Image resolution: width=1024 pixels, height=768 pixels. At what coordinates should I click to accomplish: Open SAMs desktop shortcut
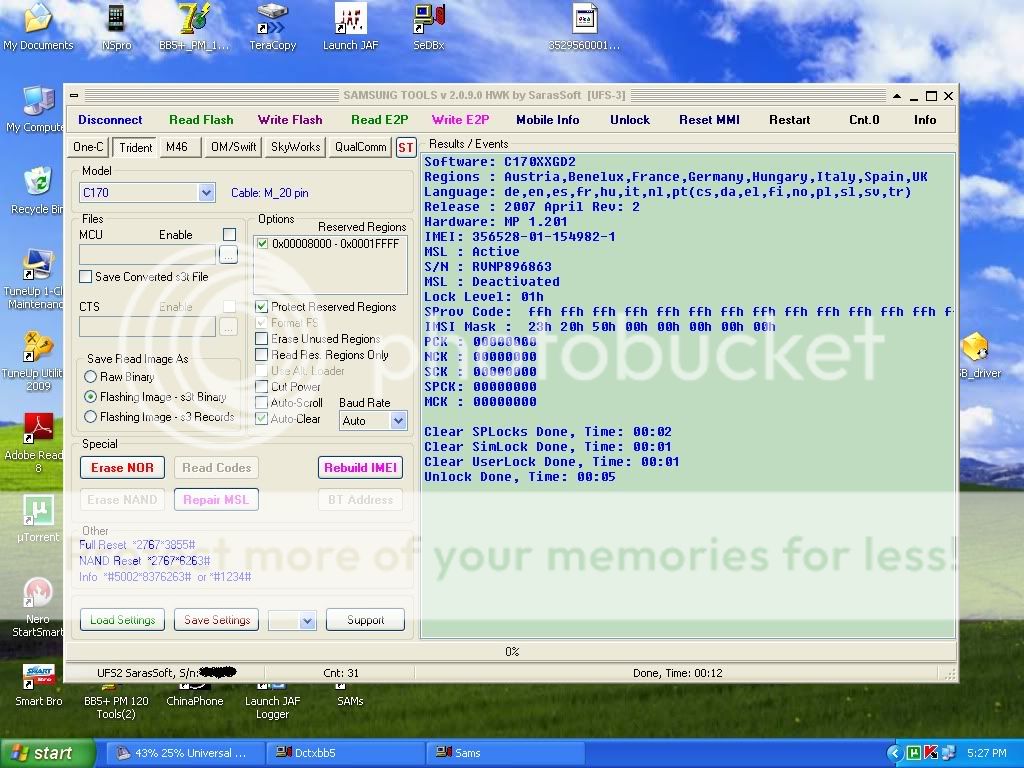(x=350, y=696)
